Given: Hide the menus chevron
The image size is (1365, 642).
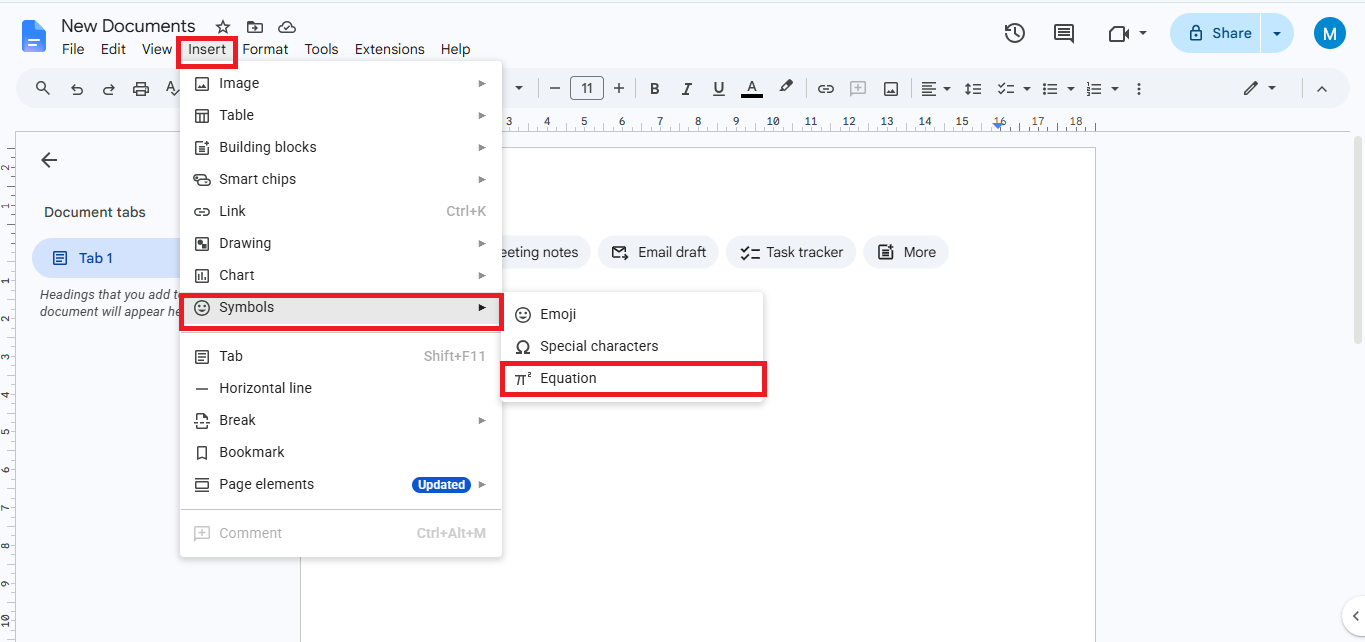Looking at the screenshot, I should [x=1322, y=89].
